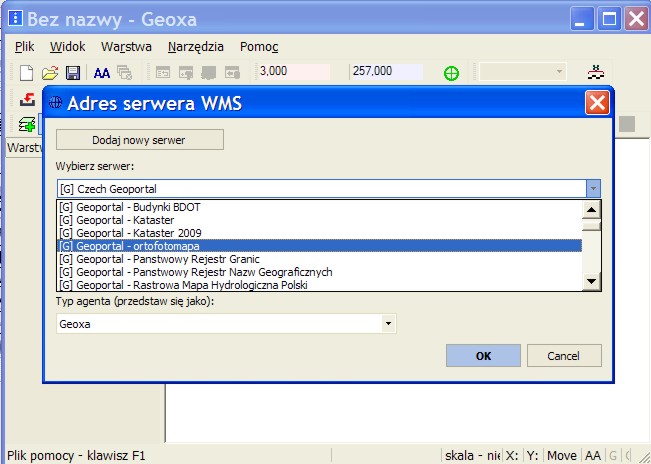This screenshot has width=651, height=464.
Task: Minimize the Geoxa main window
Action: (x=582, y=19)
